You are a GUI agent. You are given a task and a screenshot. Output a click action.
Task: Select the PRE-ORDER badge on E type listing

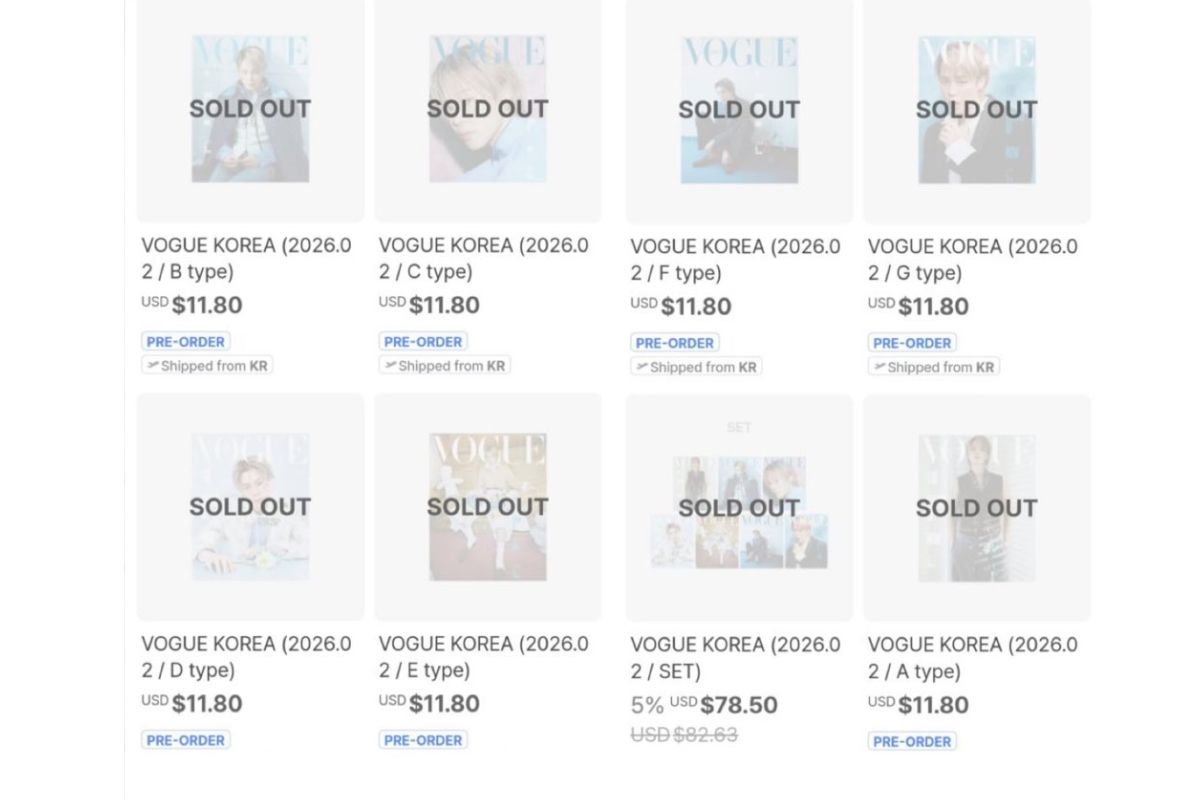(x=422, y=740)
